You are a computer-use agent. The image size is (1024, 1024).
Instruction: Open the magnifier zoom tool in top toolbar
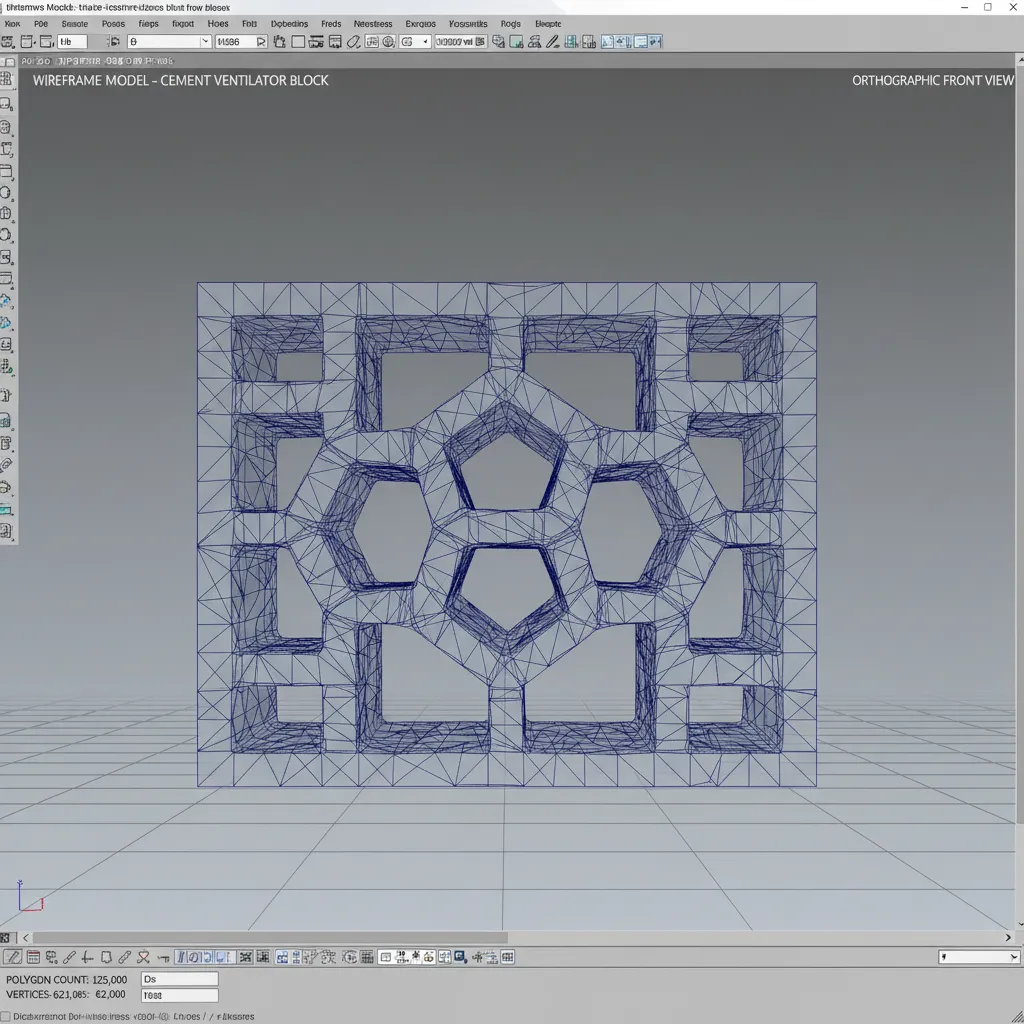click(x=388, y=41)
